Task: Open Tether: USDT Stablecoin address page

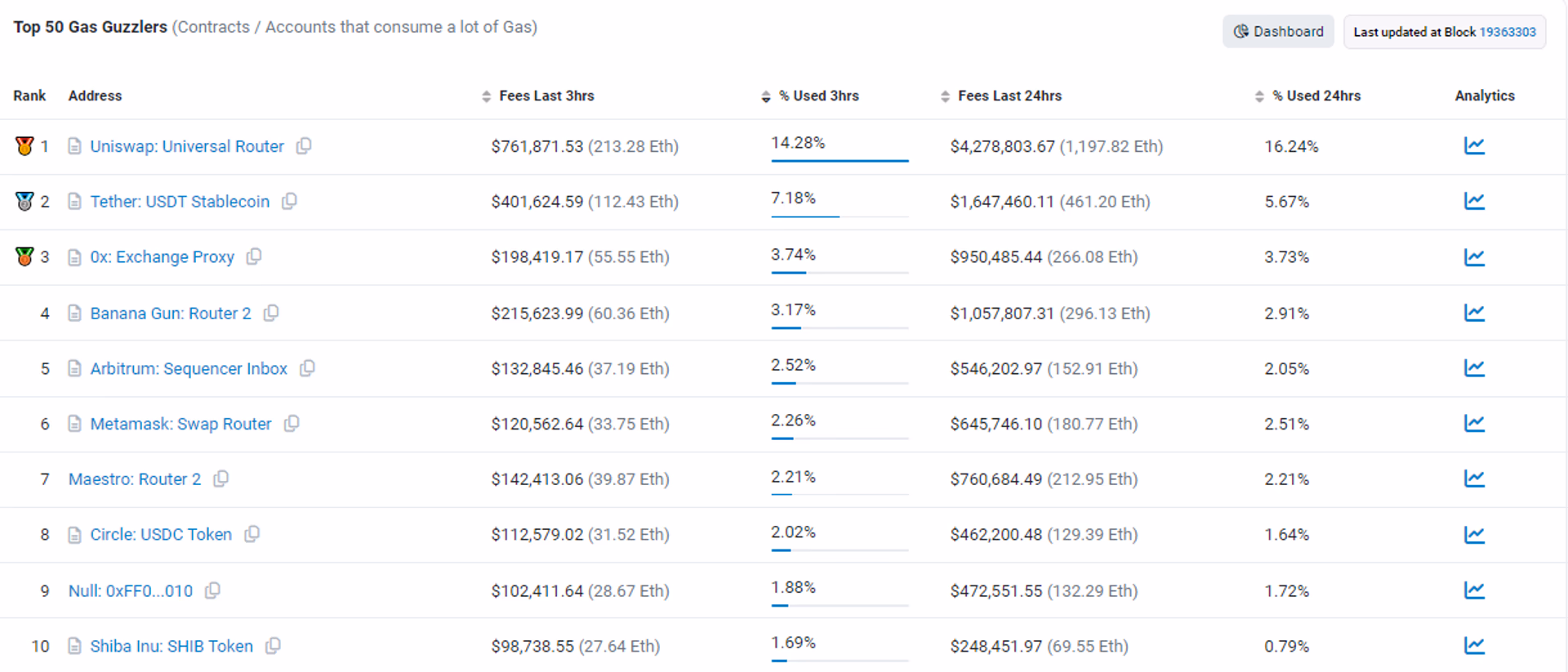Action: click(x=180, y=202)
